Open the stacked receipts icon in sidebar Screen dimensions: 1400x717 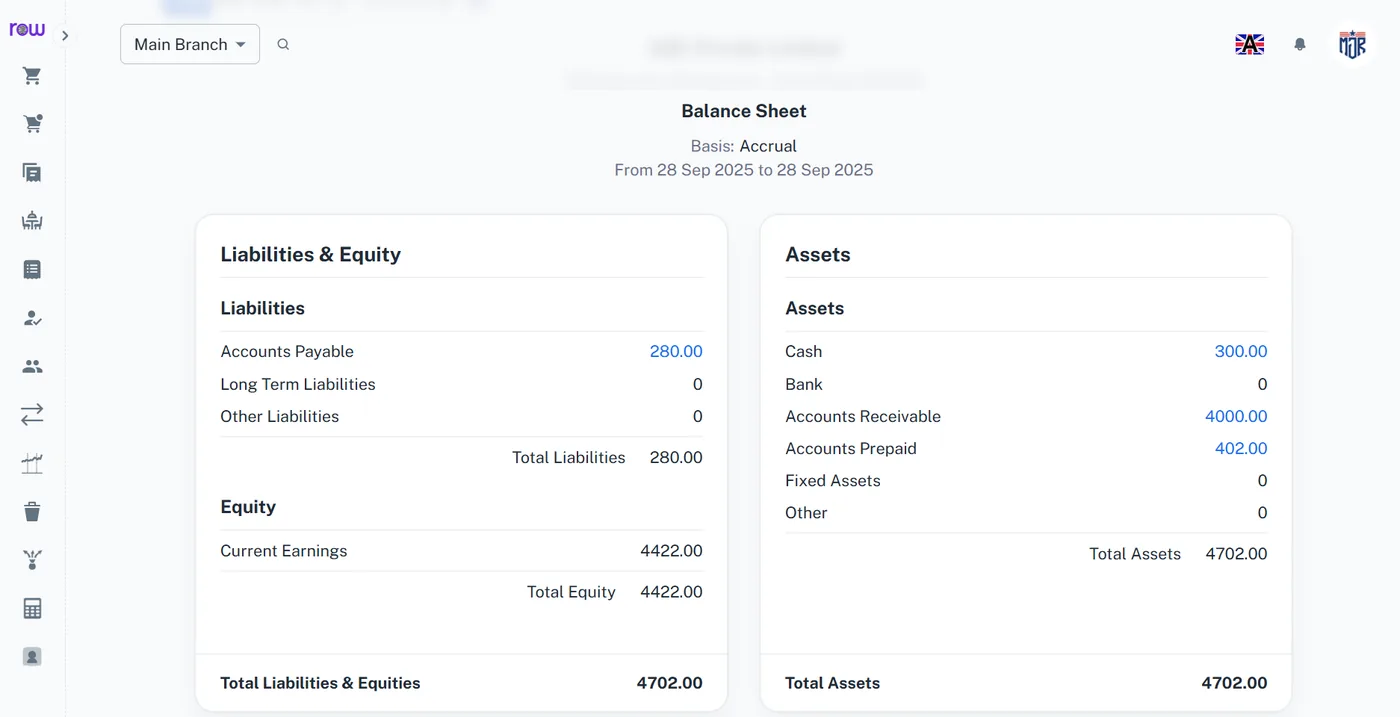tap(32, 173)
